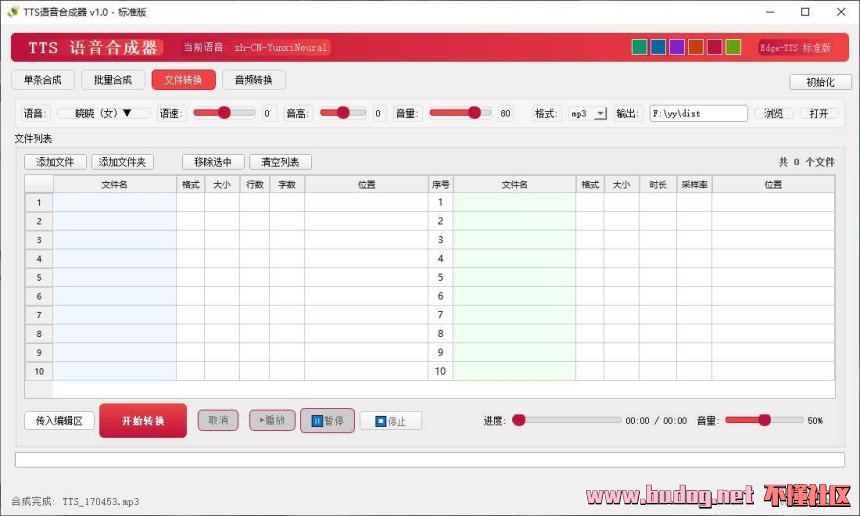
Task: Click the 音高 pitch slider handle
Action: 343,113
